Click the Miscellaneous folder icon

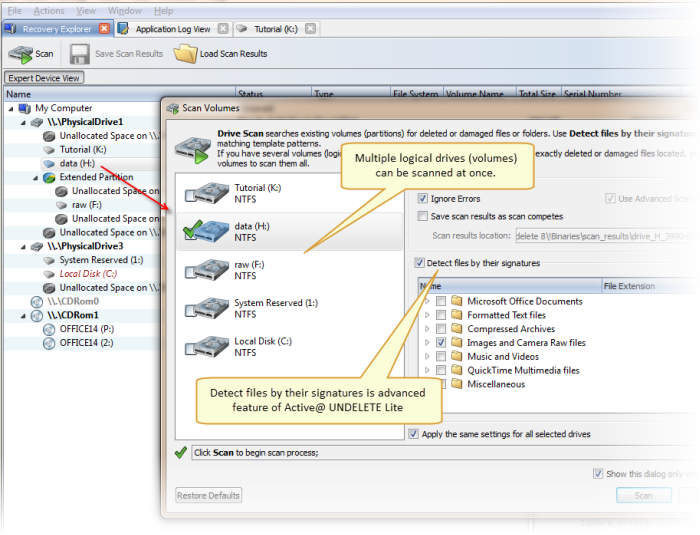(x=456, y=384)
